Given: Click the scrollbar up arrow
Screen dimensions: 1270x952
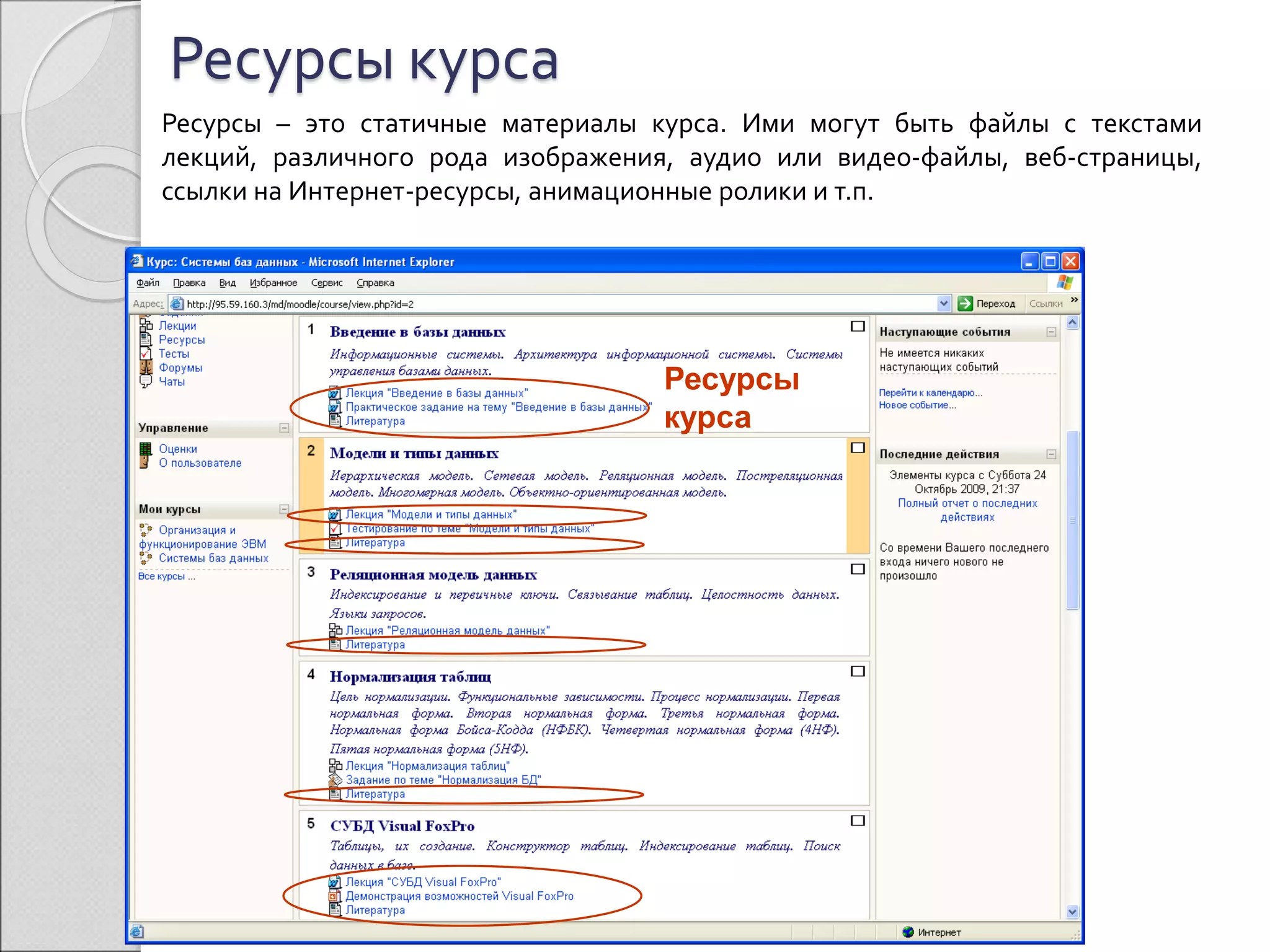Looking at the screenshot, I should 1072,323.
